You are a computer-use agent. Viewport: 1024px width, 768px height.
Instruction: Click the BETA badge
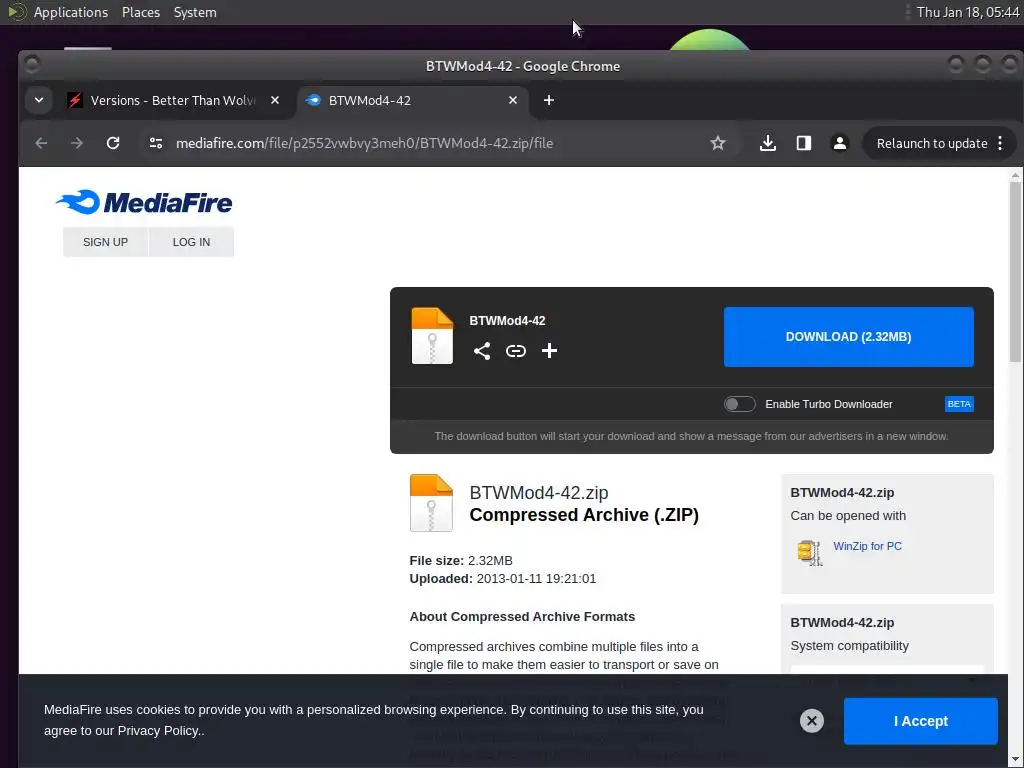coord(959,404)
